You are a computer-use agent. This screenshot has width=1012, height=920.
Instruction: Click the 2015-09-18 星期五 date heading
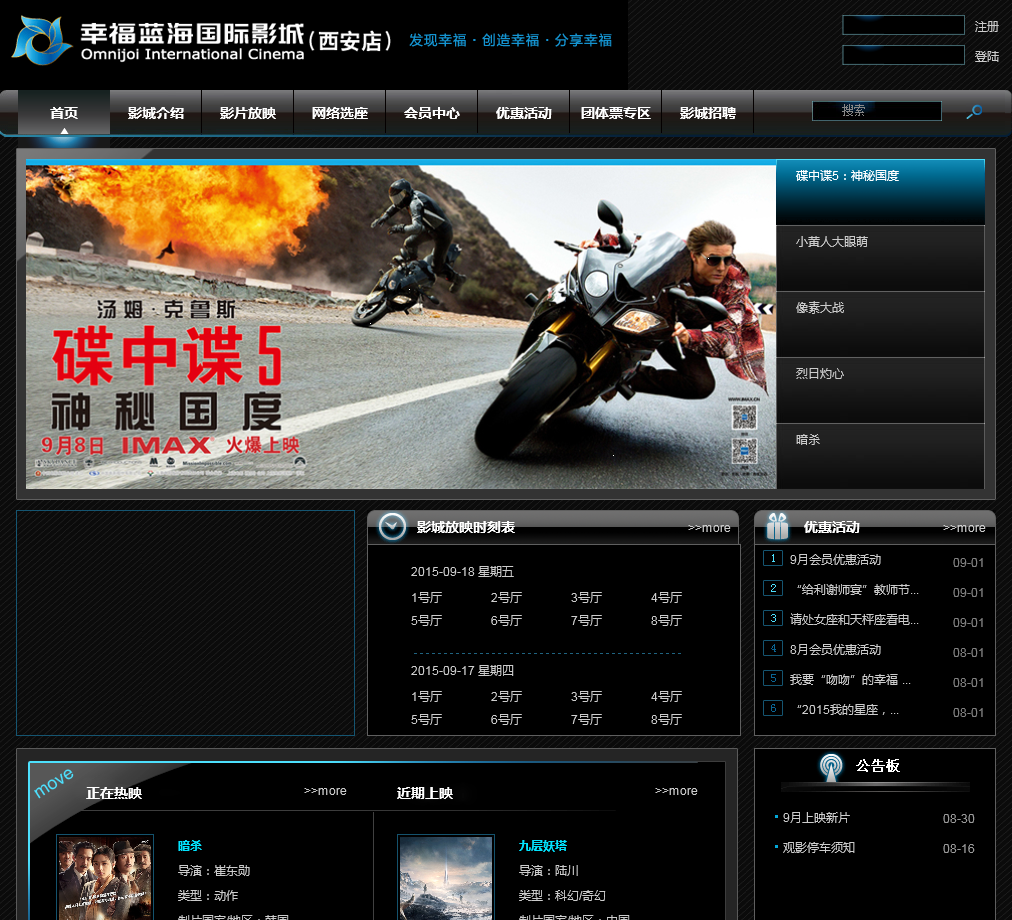click(x=462, y=571)
